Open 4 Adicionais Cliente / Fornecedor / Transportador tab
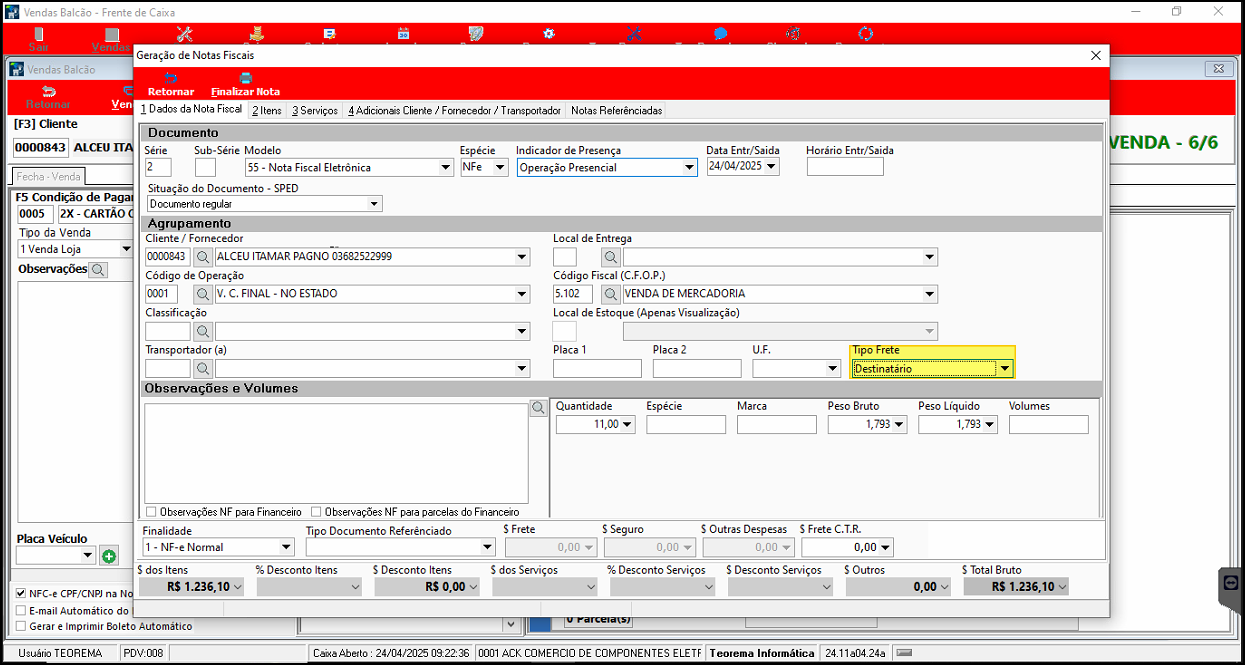Screen dimensions: 1245x665 point(455,110)
